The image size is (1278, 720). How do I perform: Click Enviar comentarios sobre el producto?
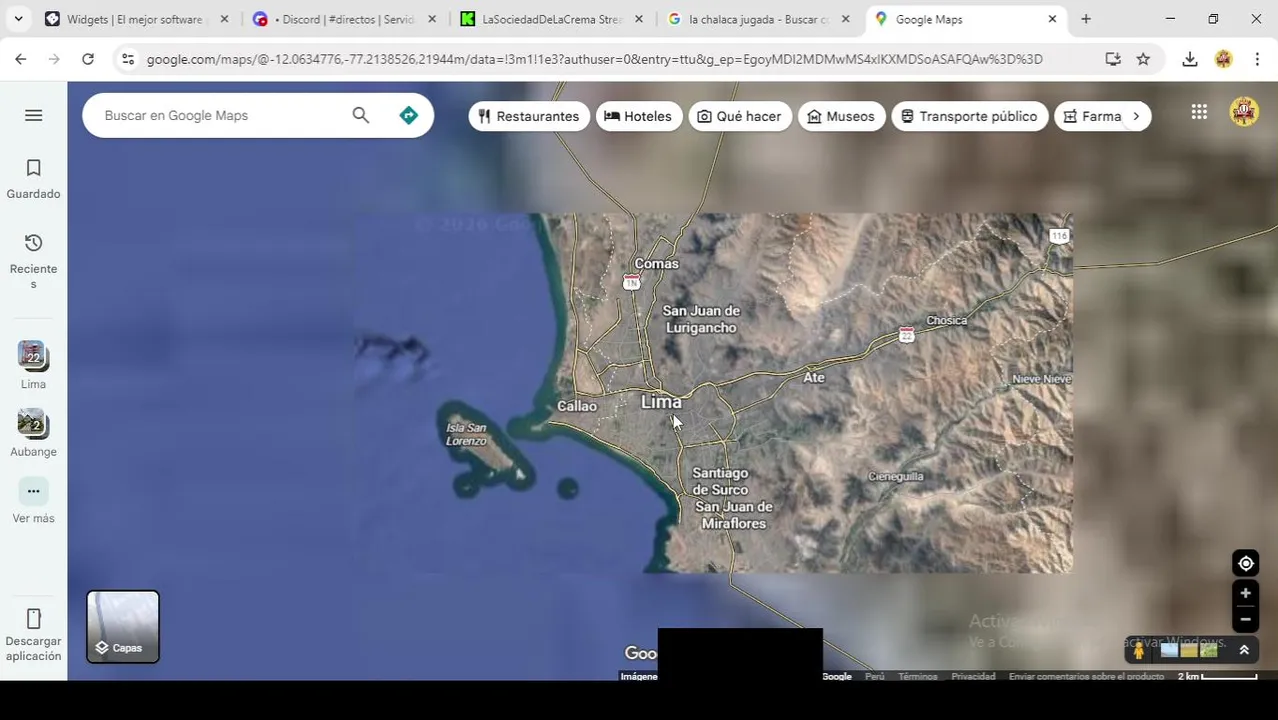pos(1086,677)
